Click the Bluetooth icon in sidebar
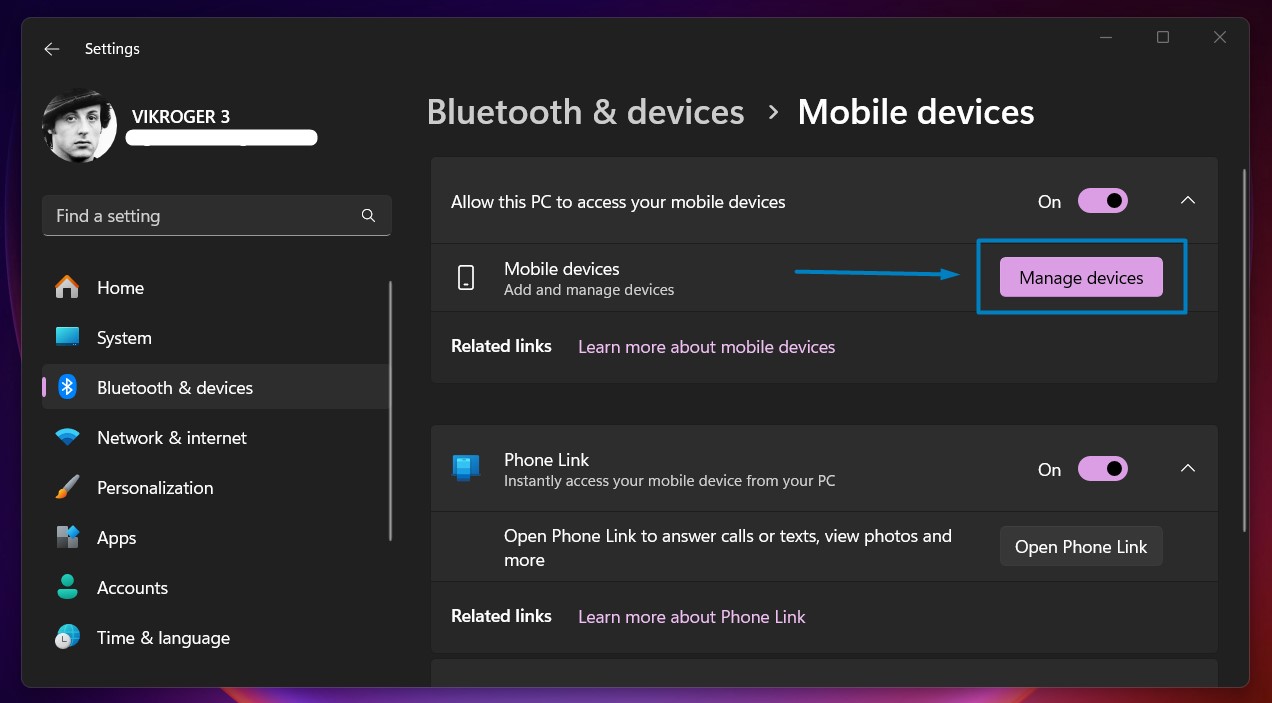1272x703 pixels. [x=67, y=388]
